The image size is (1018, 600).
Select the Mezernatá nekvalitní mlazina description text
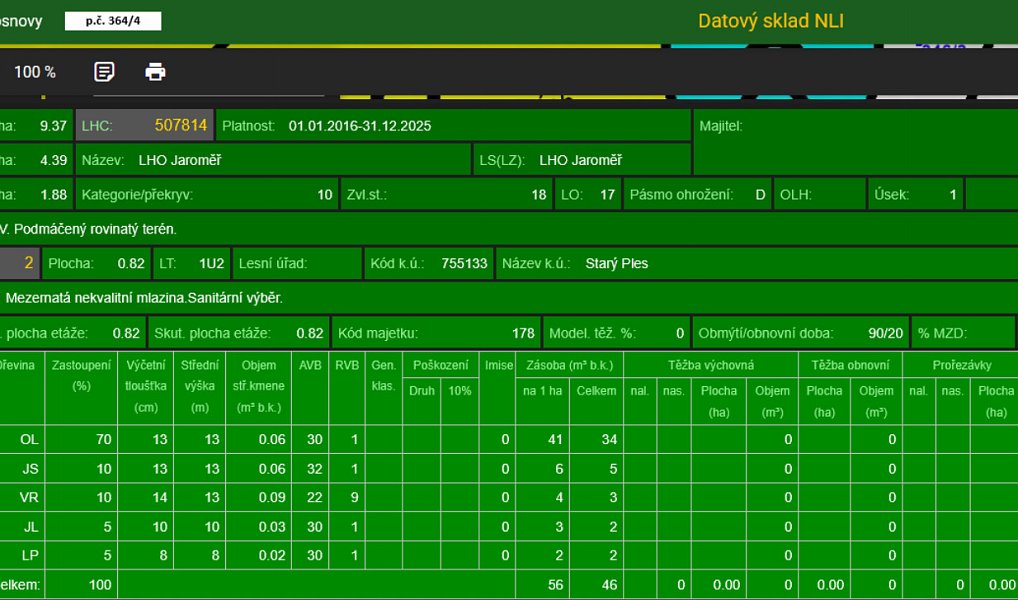(x=144, y=298)
